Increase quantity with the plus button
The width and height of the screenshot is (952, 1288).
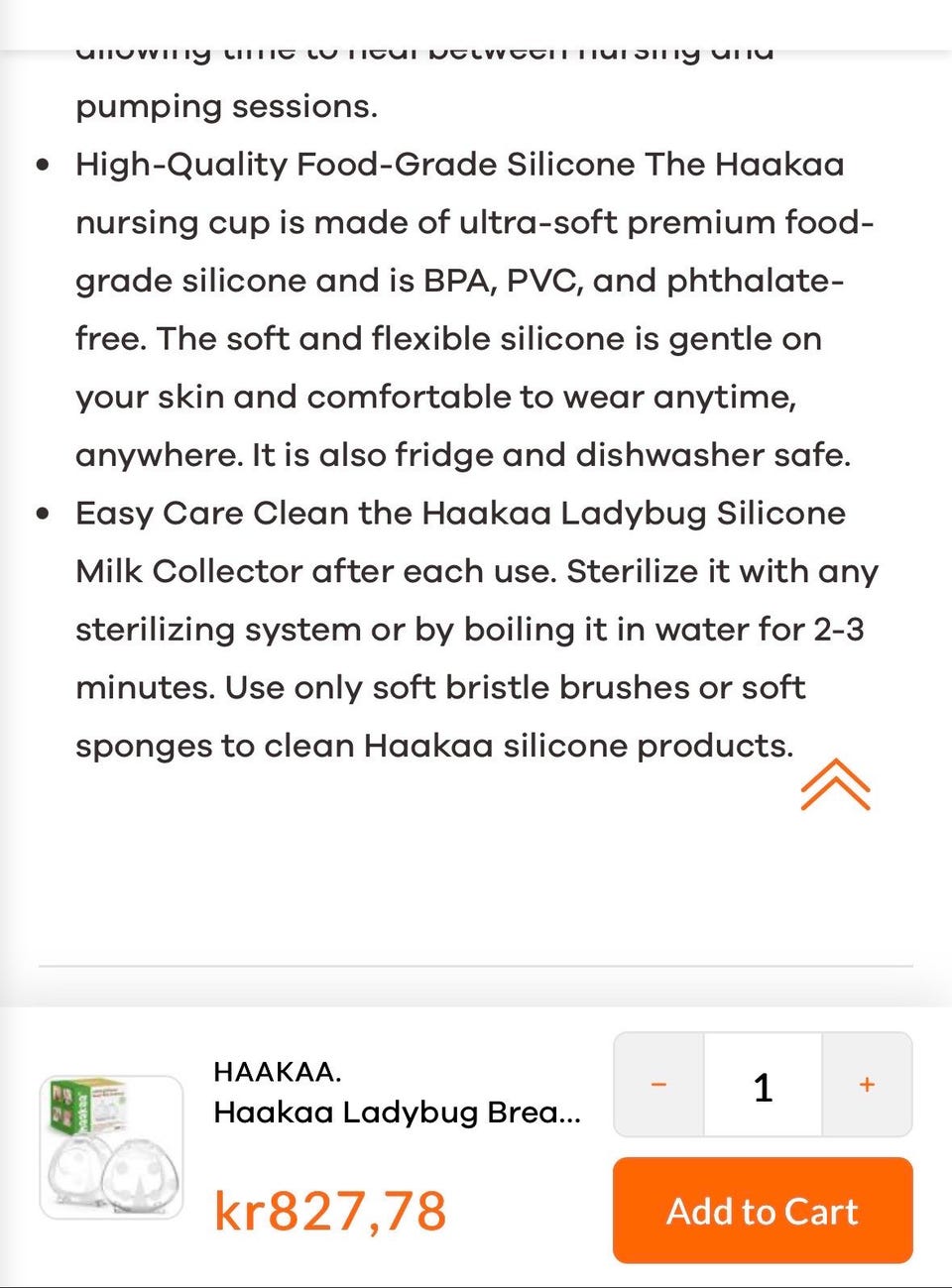point(867,1085)
